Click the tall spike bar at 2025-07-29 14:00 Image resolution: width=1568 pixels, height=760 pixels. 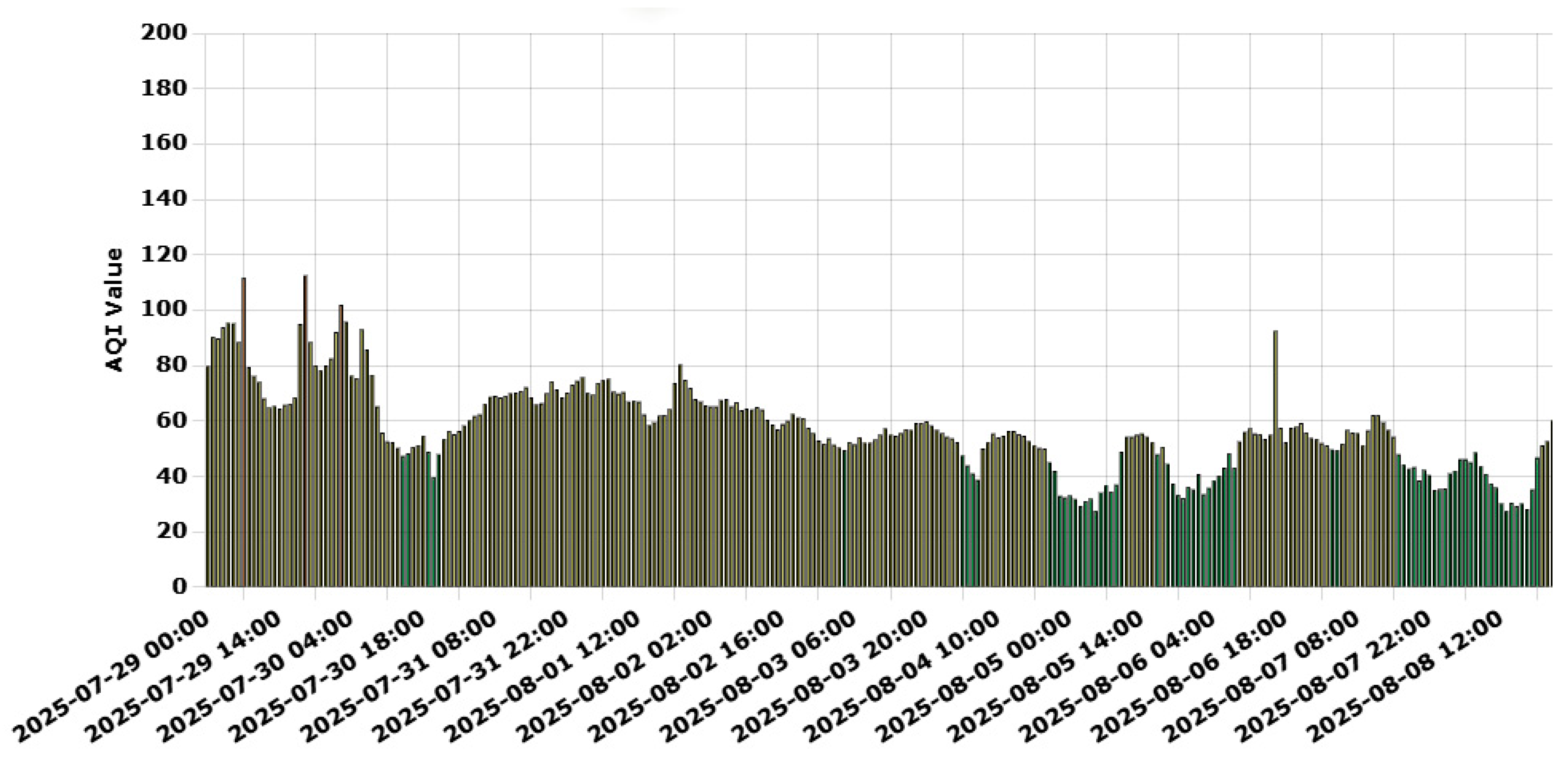(x=244, y=432)
